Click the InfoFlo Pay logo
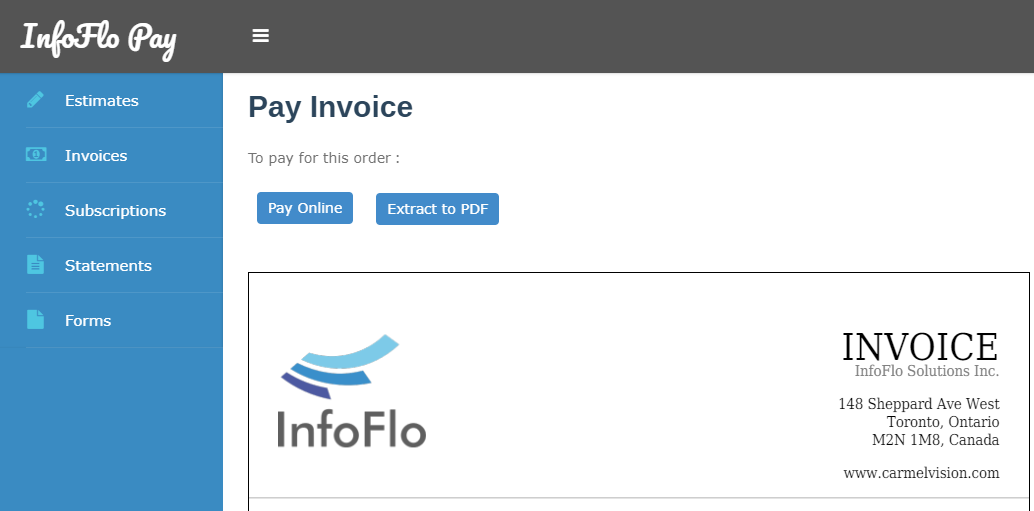1034x511 pixels. [x=98, y=38]
